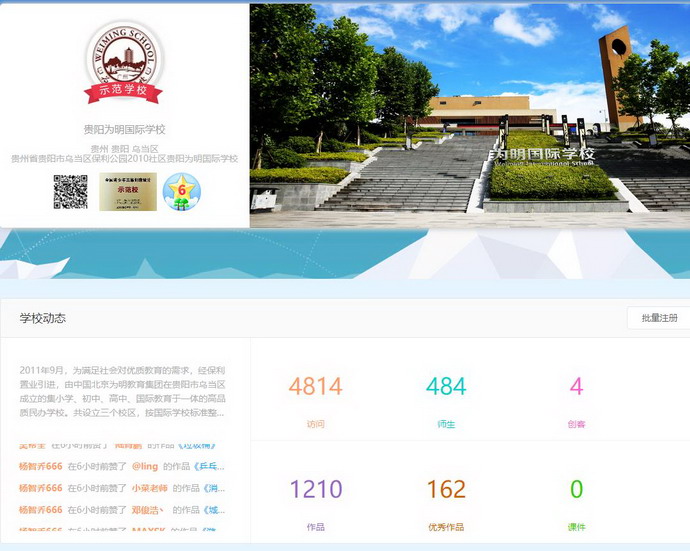Click the 162 优秀作品 count

[x=446, y=489]
